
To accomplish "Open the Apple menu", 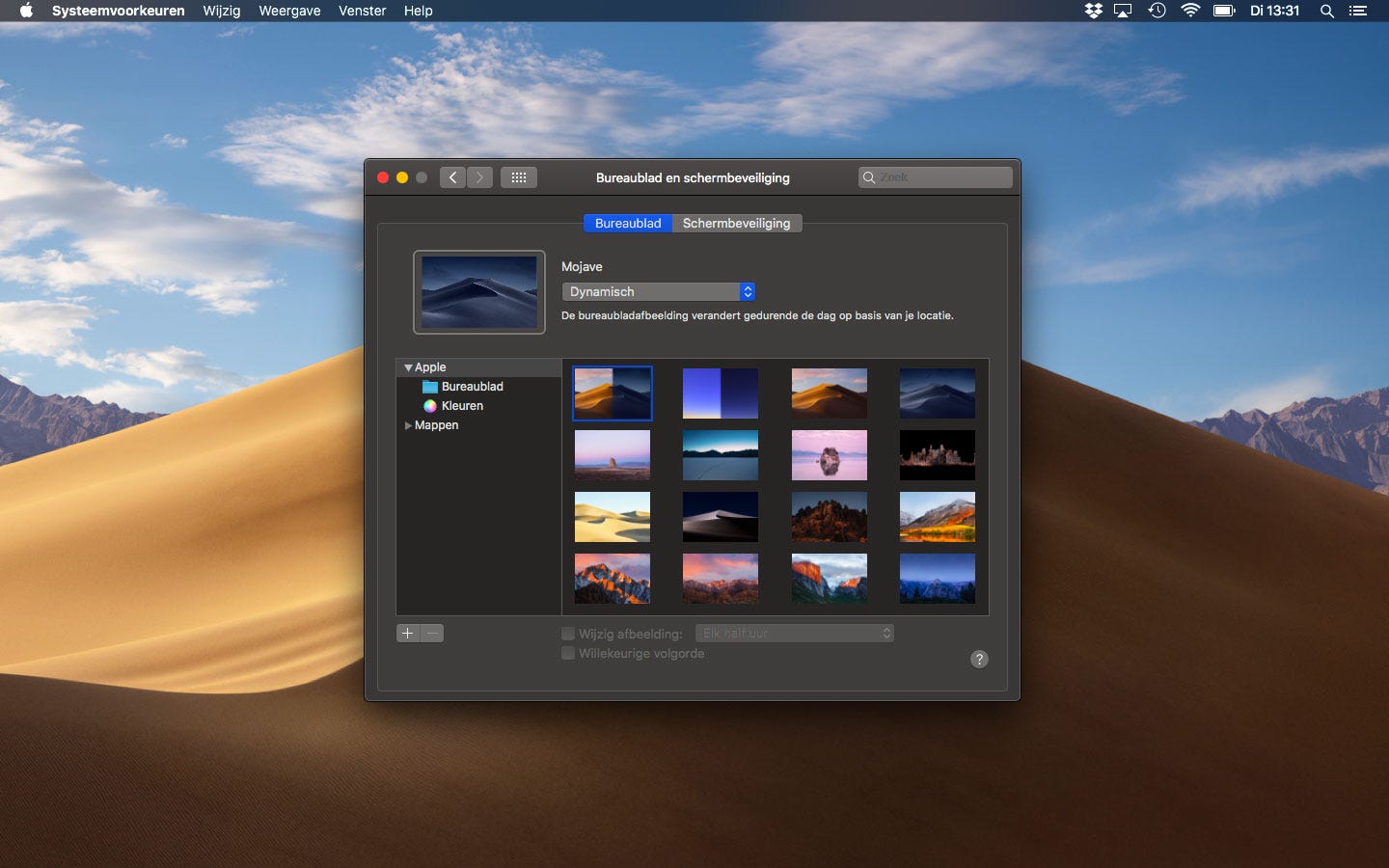I will (x=26, y=11).
